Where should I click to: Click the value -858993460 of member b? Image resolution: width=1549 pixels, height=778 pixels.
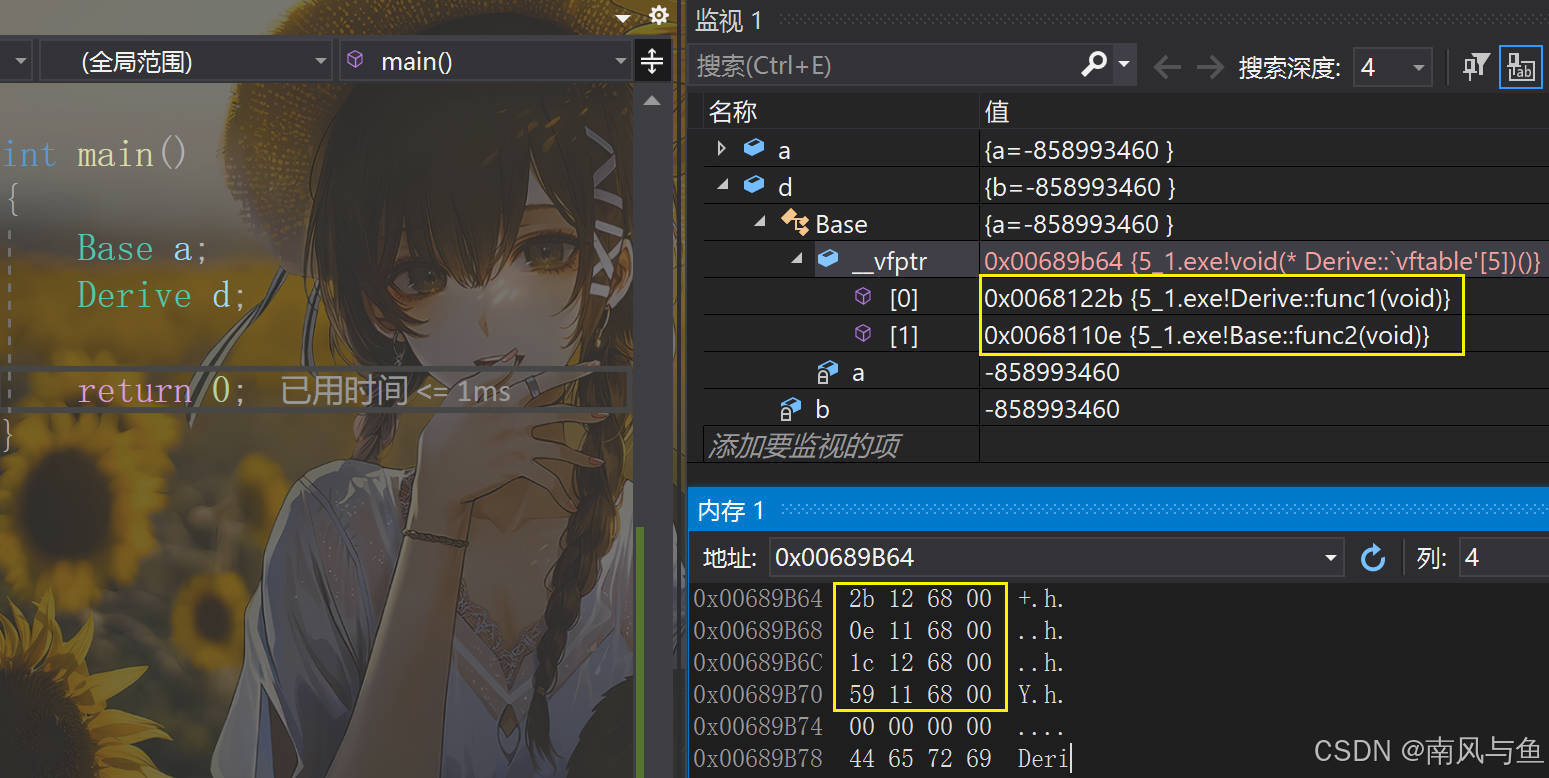click(x=1052, y=410)
